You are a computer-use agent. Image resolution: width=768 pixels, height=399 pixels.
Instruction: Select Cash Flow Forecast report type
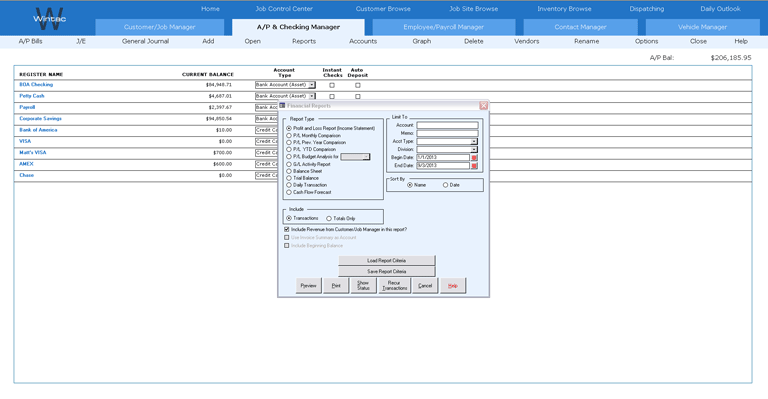289,192
